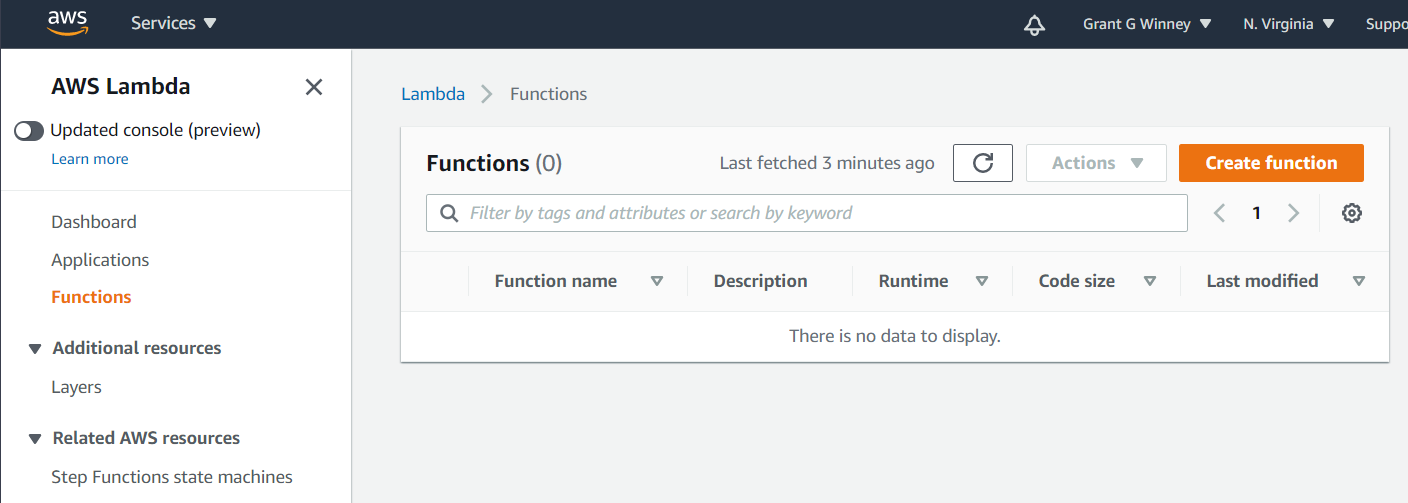1408x503 pixels.
Task: Click the Function name column header
Action: click(556, 281)
